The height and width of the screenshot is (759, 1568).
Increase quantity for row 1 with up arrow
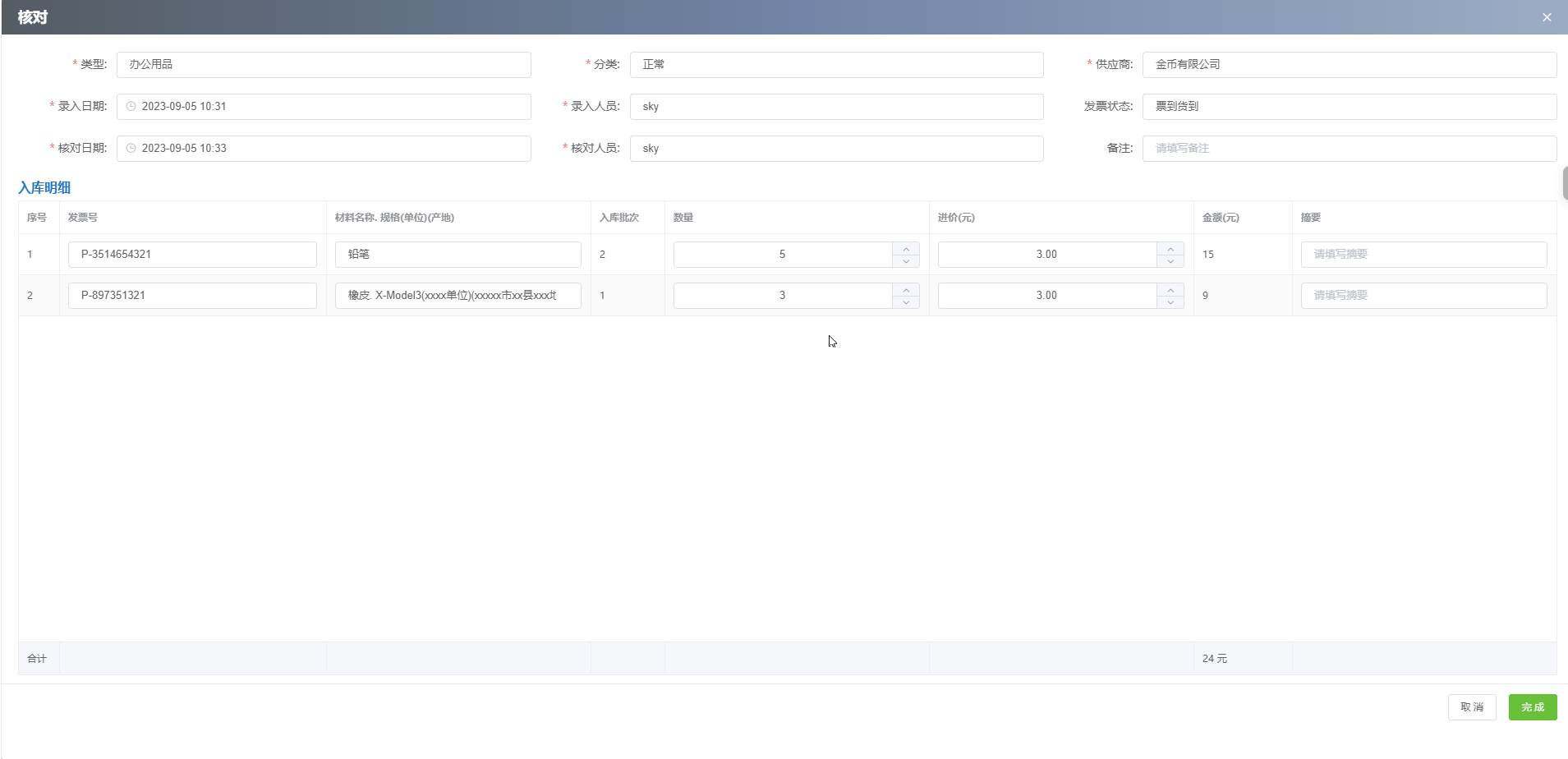click(x=906, y=249)
